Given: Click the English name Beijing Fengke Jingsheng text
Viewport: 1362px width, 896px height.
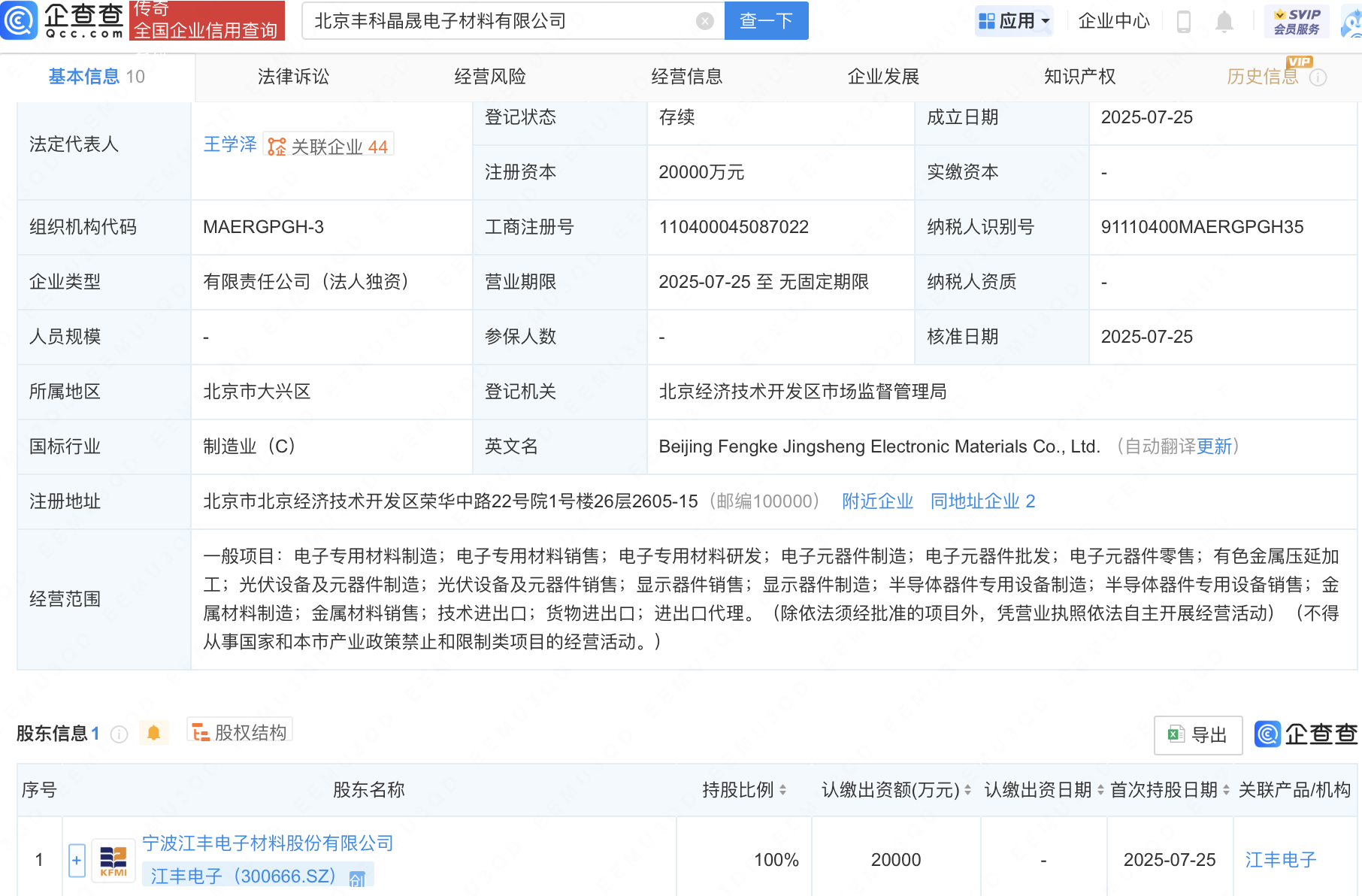Looking at the screenshot, I should click(x=879, y=446).
